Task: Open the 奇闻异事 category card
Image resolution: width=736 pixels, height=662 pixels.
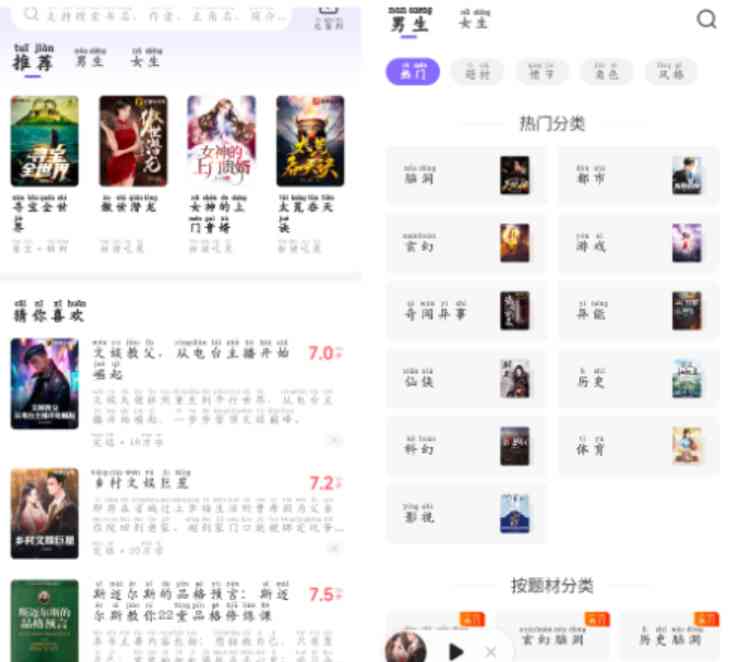Action: point(466,310)
